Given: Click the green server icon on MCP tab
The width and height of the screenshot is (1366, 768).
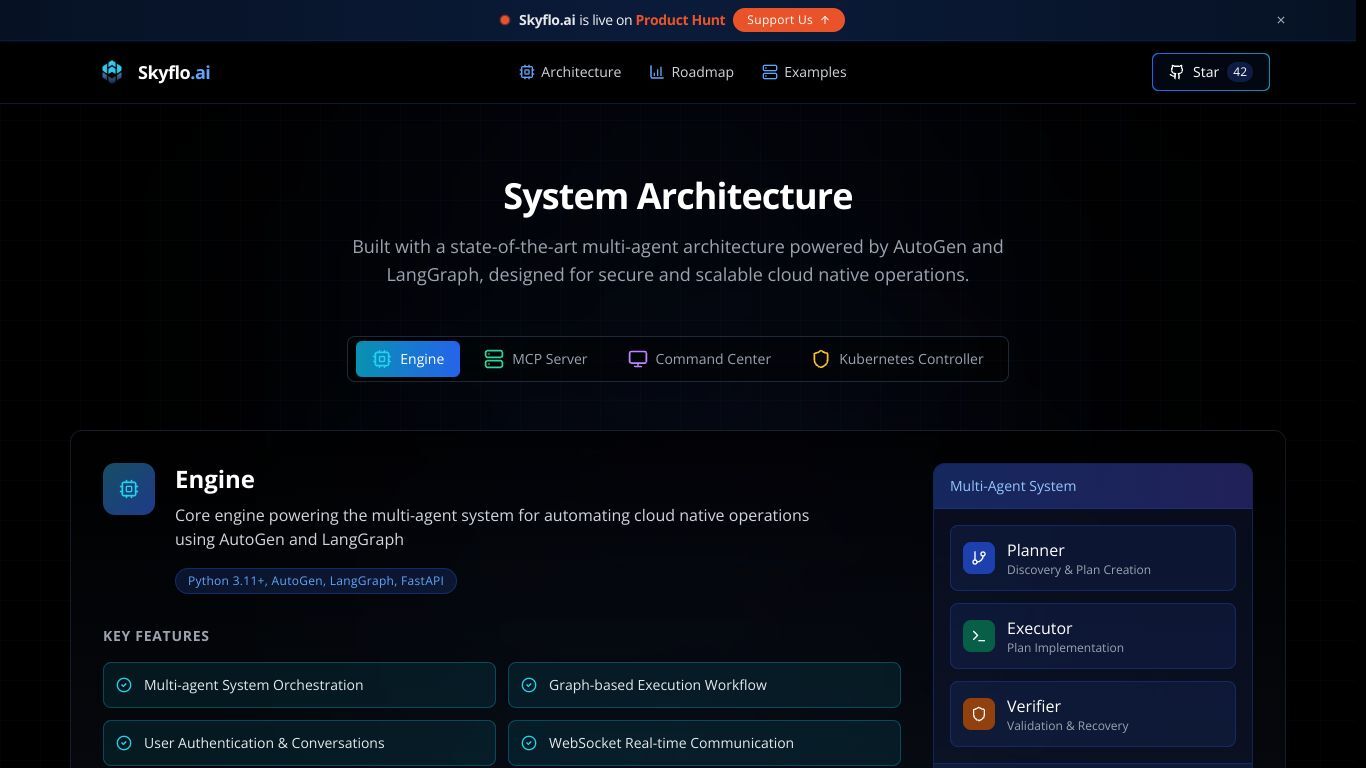Looking at the screenshot, I should point(494,359).
